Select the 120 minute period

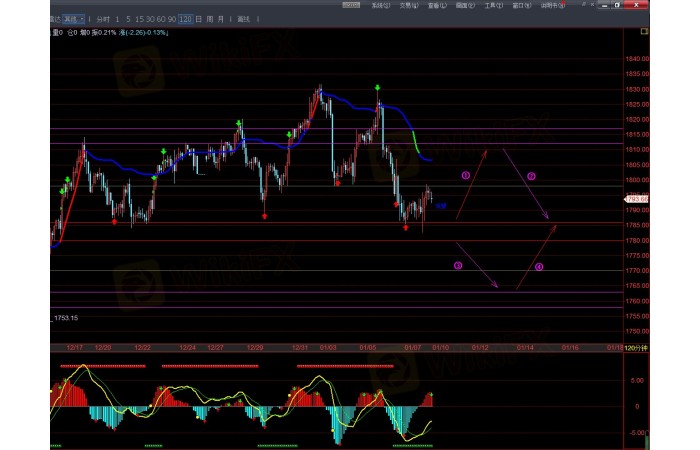(x=184, y=19)
